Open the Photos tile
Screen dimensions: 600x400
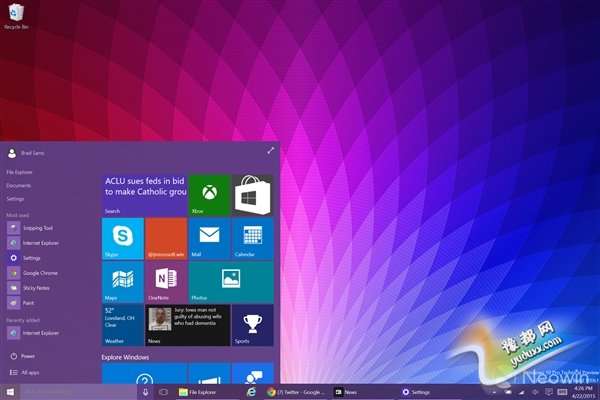(x=231, y=281)
